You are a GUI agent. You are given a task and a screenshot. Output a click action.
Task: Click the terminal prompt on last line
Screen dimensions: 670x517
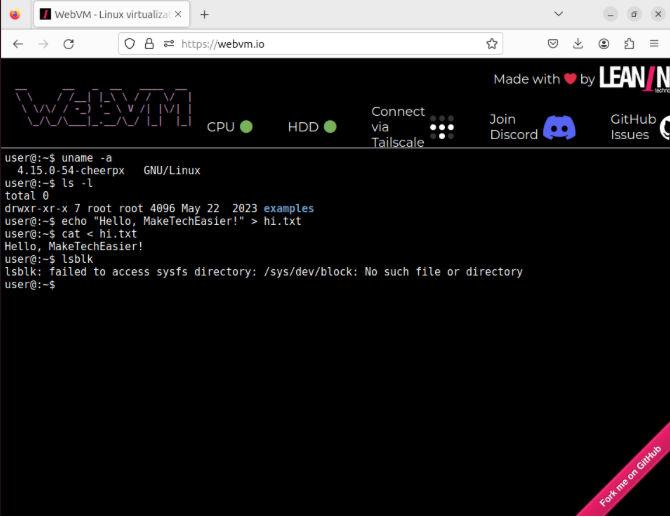(x=30, y=285)
